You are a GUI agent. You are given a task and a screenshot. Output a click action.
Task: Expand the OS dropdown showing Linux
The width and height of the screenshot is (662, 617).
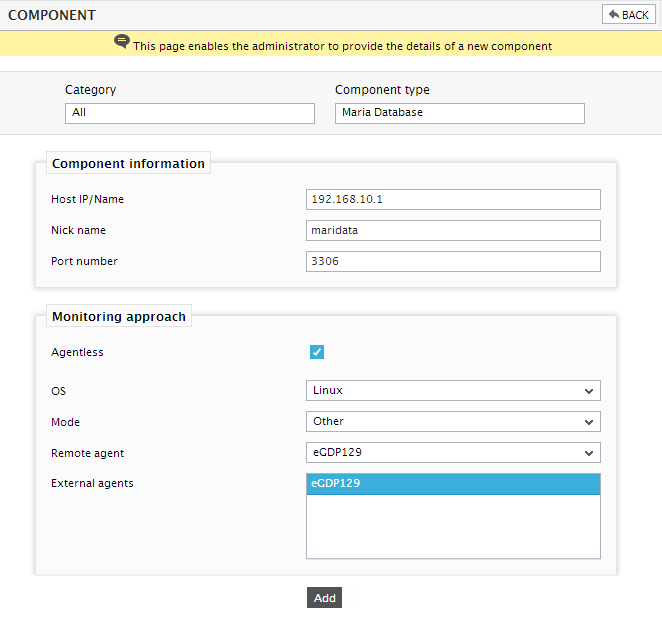pyautogui.click(x=453, y=391)
